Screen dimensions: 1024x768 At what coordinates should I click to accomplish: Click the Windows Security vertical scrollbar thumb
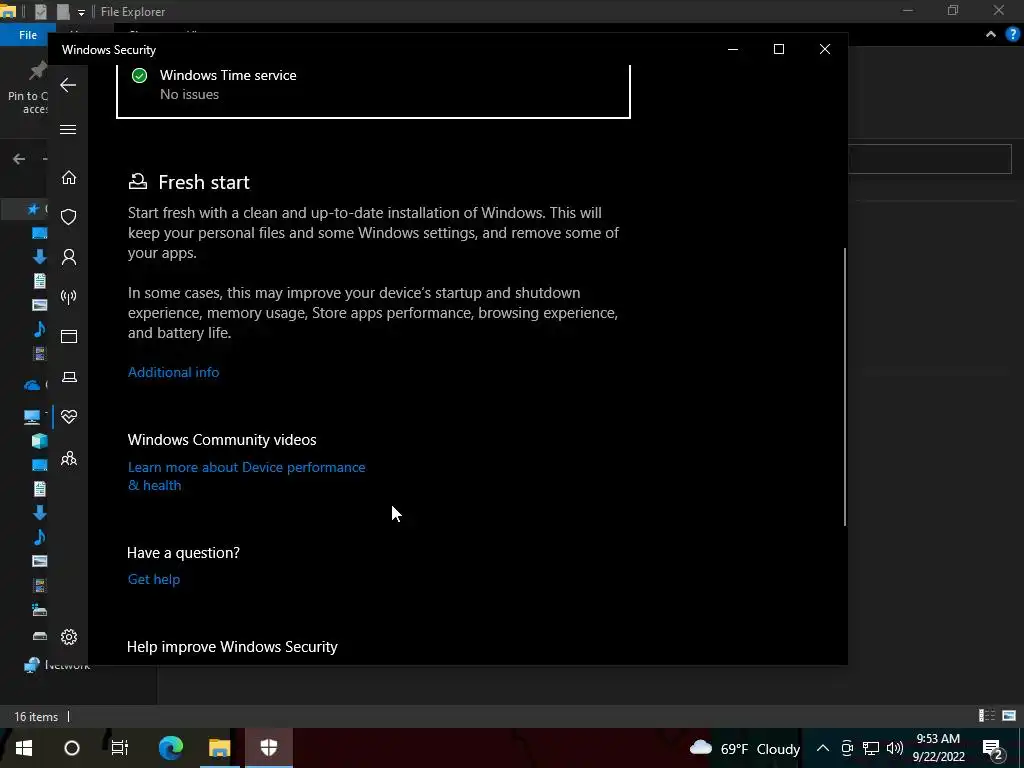[844, 387]
